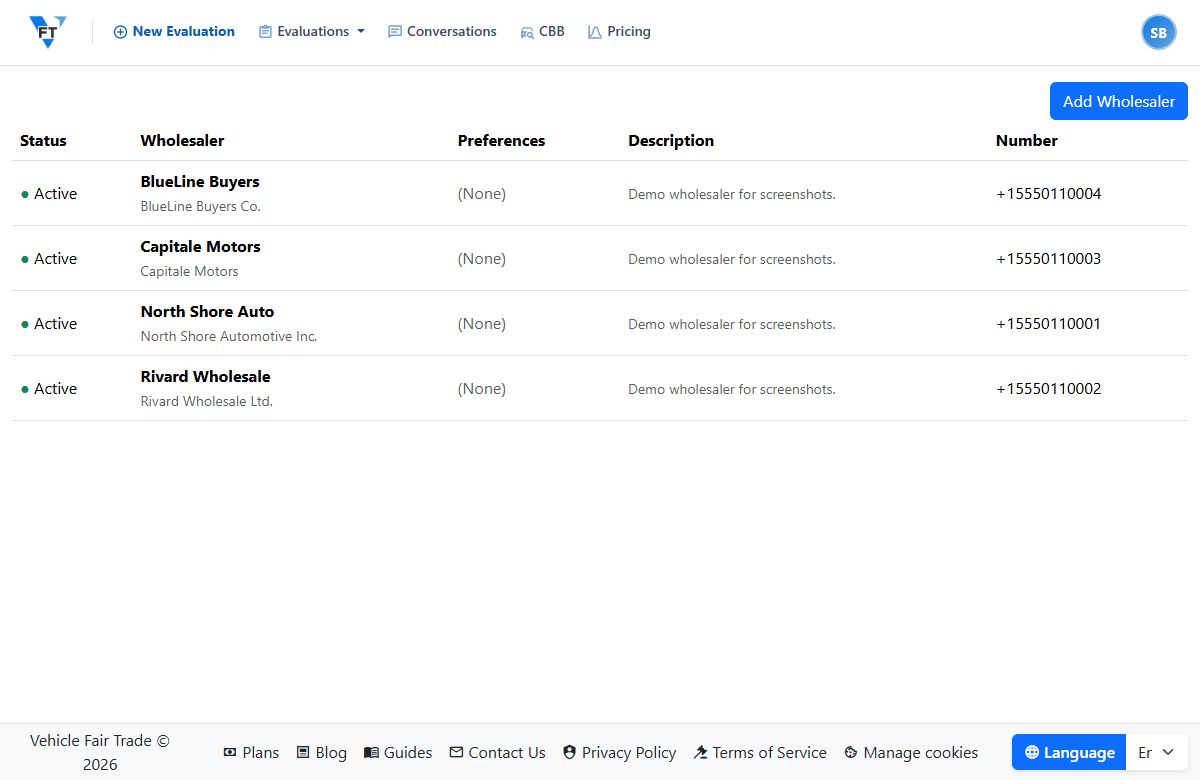Click the Add Wholesaler button
This screenshot has width=1200, height=780.
(1119, 101)
